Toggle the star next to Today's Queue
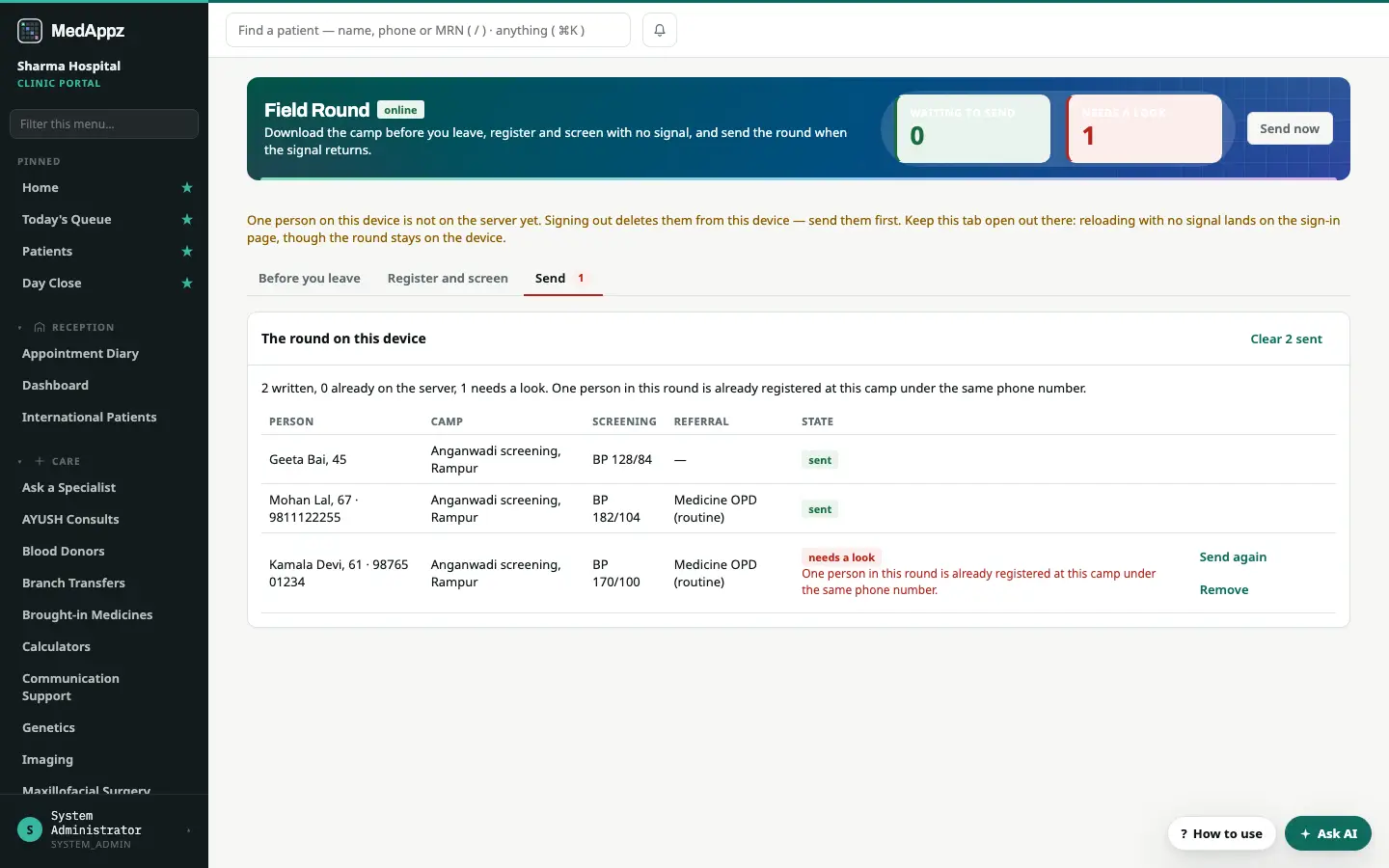This screenshot has width=1389, height=868. 187,220
